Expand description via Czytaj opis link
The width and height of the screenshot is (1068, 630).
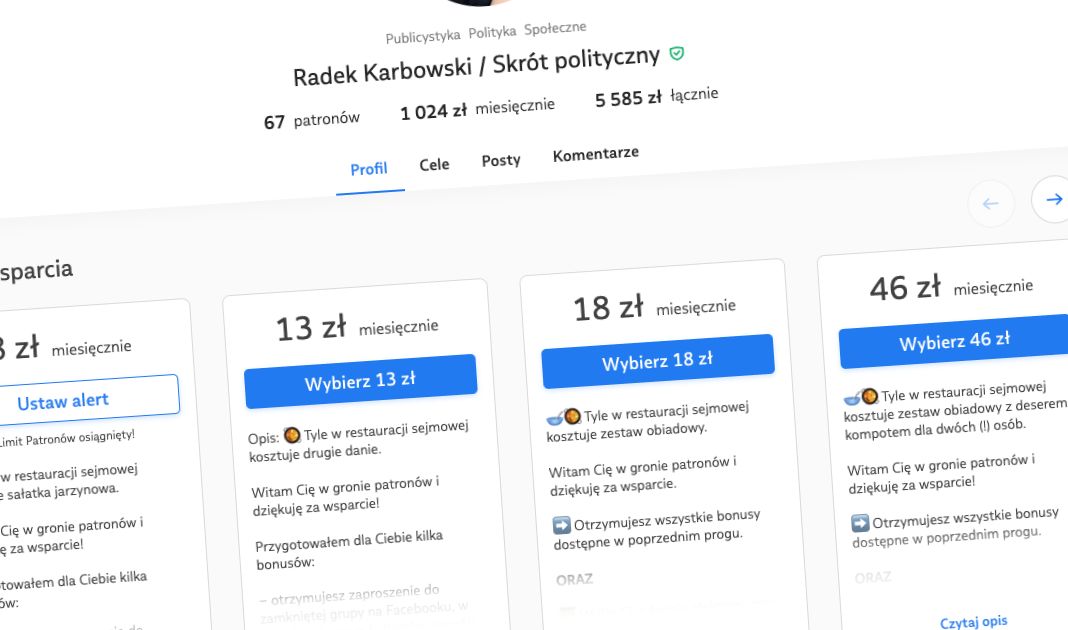(x=973, y=622)
